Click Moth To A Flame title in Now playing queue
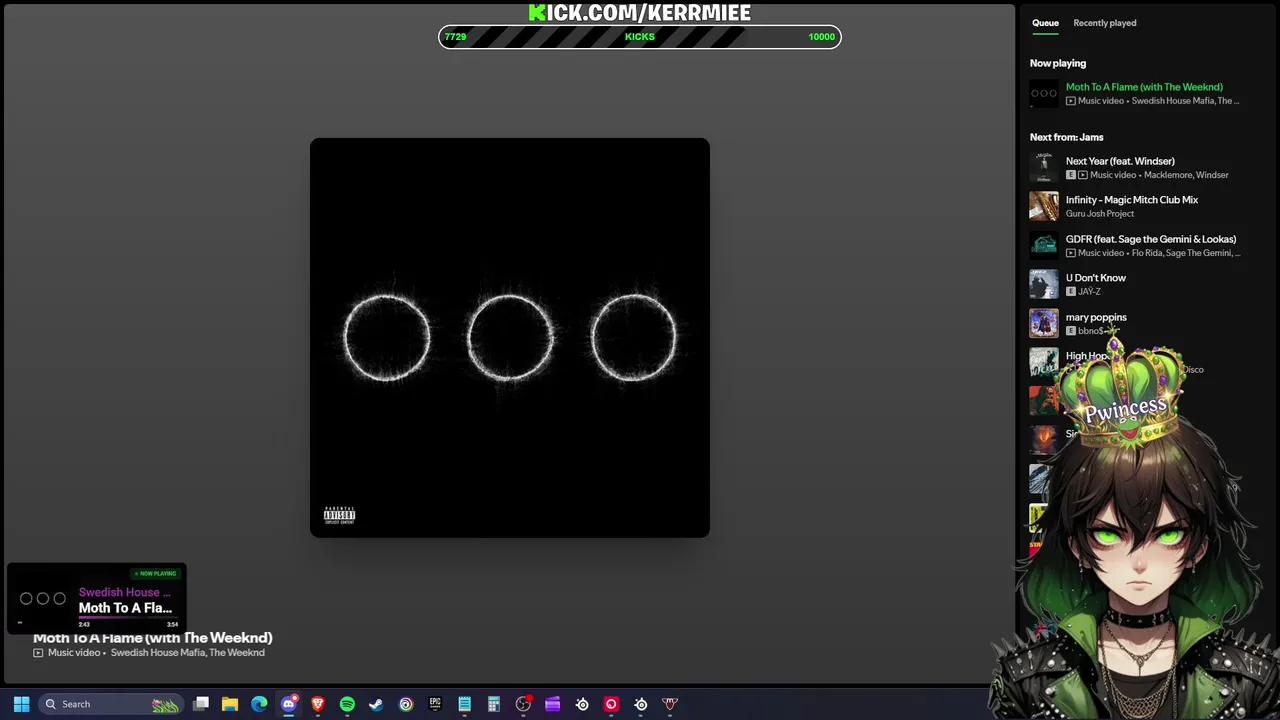1280x720 pixels. [x=1144, y=87]
